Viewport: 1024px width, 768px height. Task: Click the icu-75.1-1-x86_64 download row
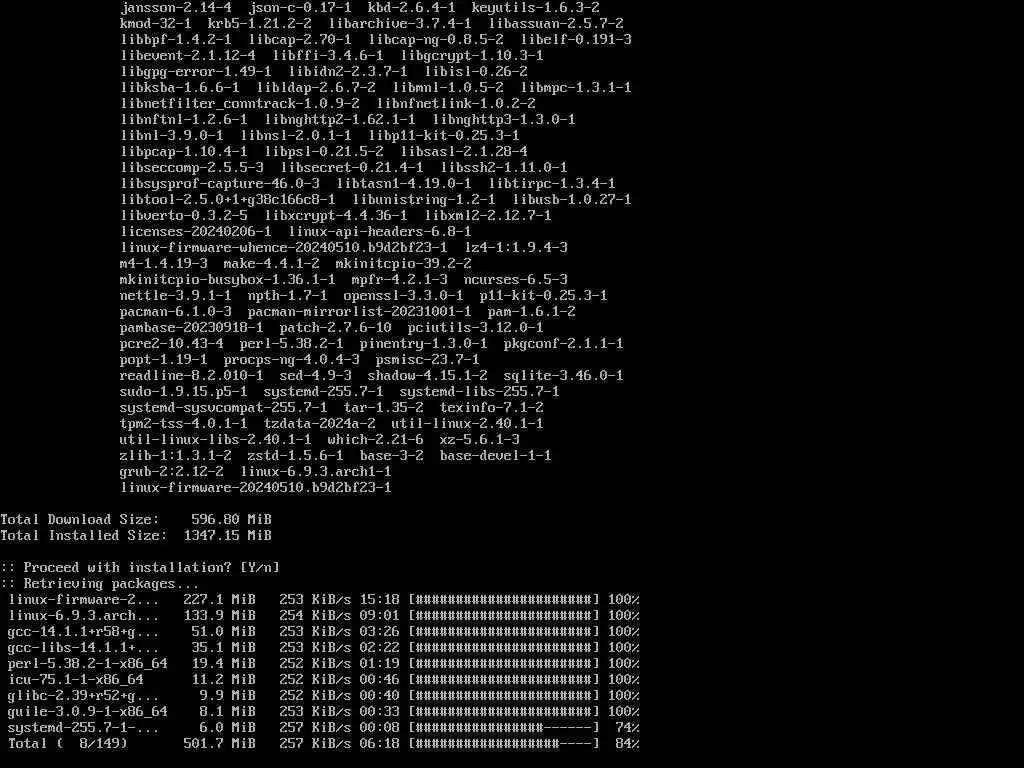pos(323,679)
